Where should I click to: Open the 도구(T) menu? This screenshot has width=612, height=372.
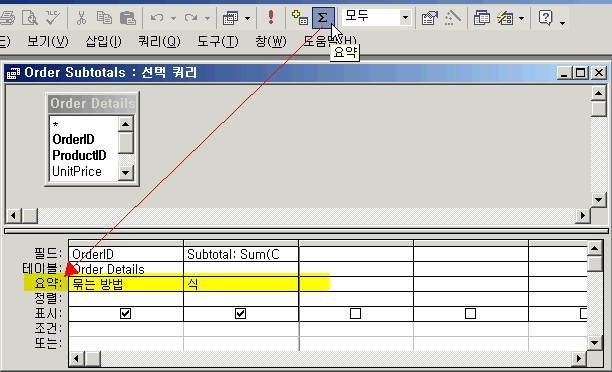217,41
